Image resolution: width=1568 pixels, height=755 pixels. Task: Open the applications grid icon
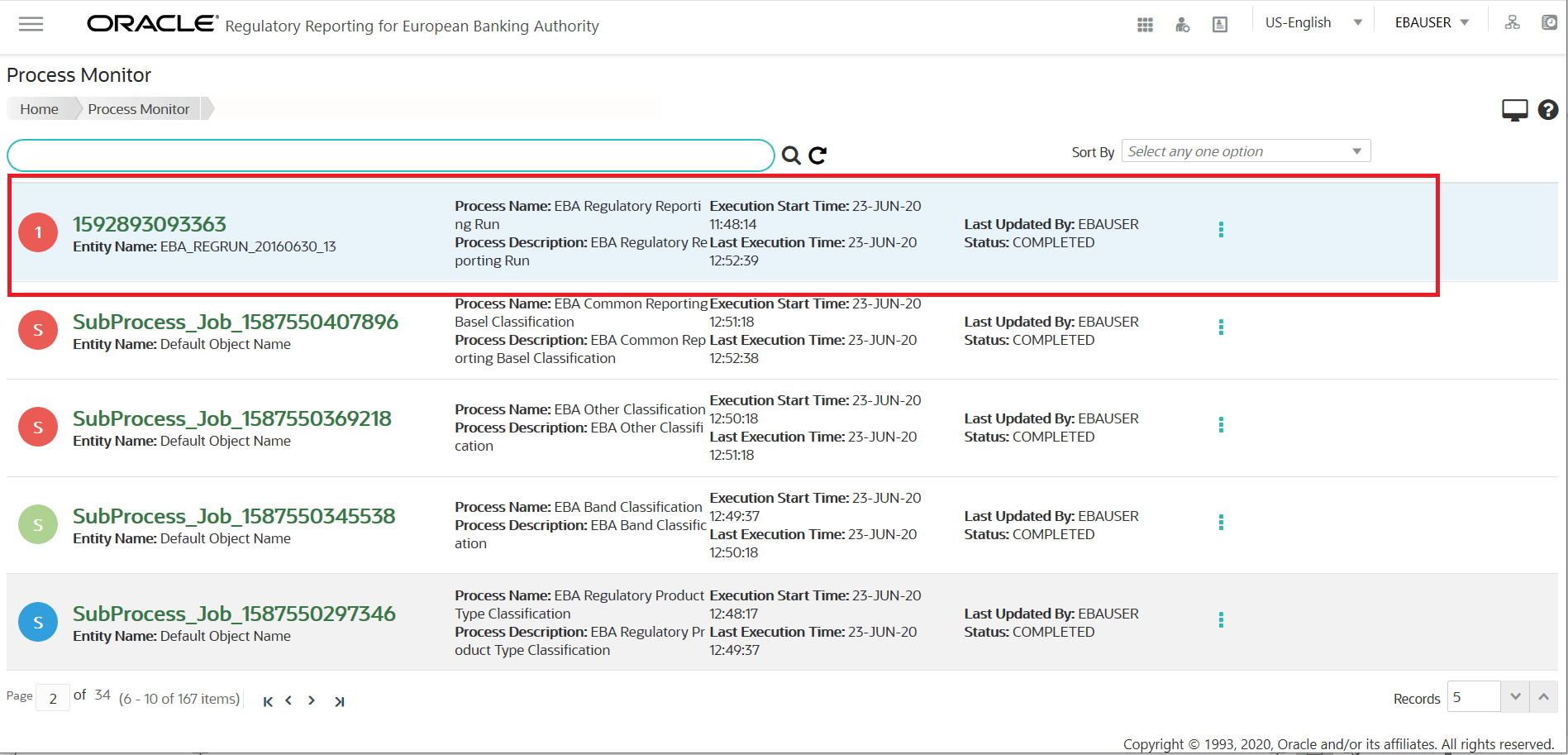[1145, 25]
